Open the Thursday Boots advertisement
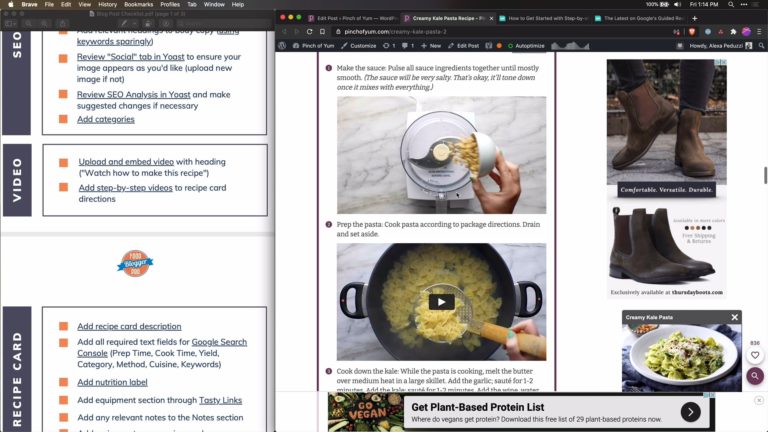The height and width of the screenshot is (432, 768). tap(666, 178)
